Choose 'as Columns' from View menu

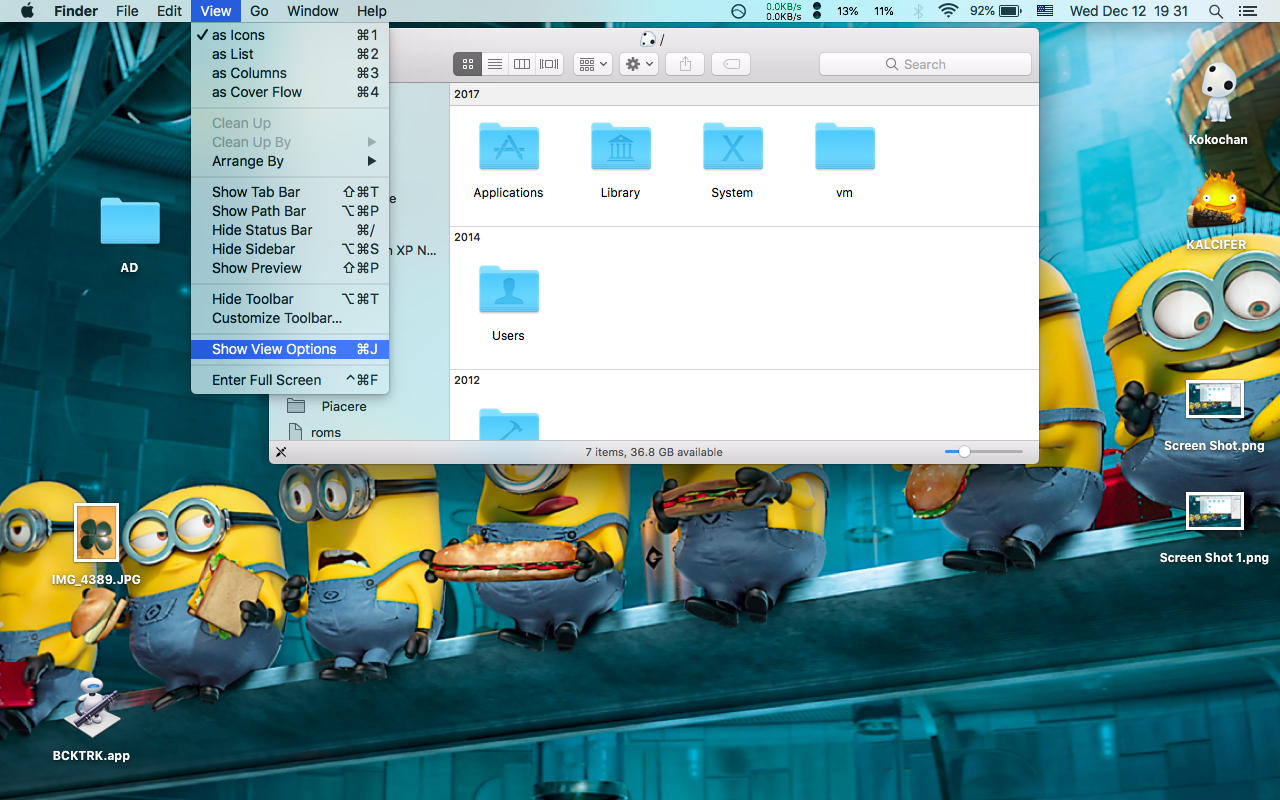point(290,73)
